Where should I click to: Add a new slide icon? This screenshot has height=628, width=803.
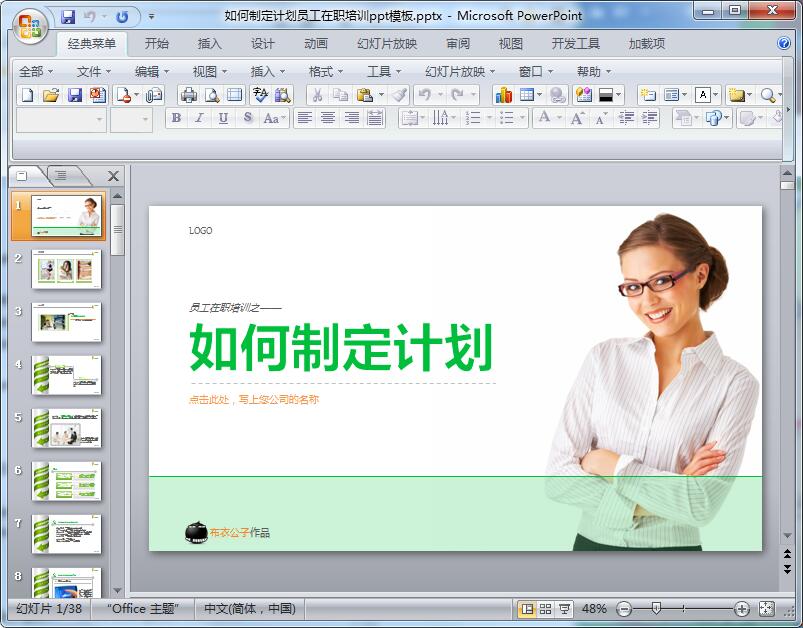[648, 95]
